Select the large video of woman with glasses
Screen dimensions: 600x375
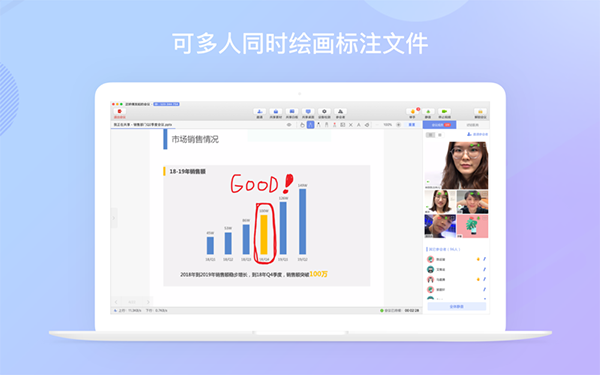[x=456, y=165]
